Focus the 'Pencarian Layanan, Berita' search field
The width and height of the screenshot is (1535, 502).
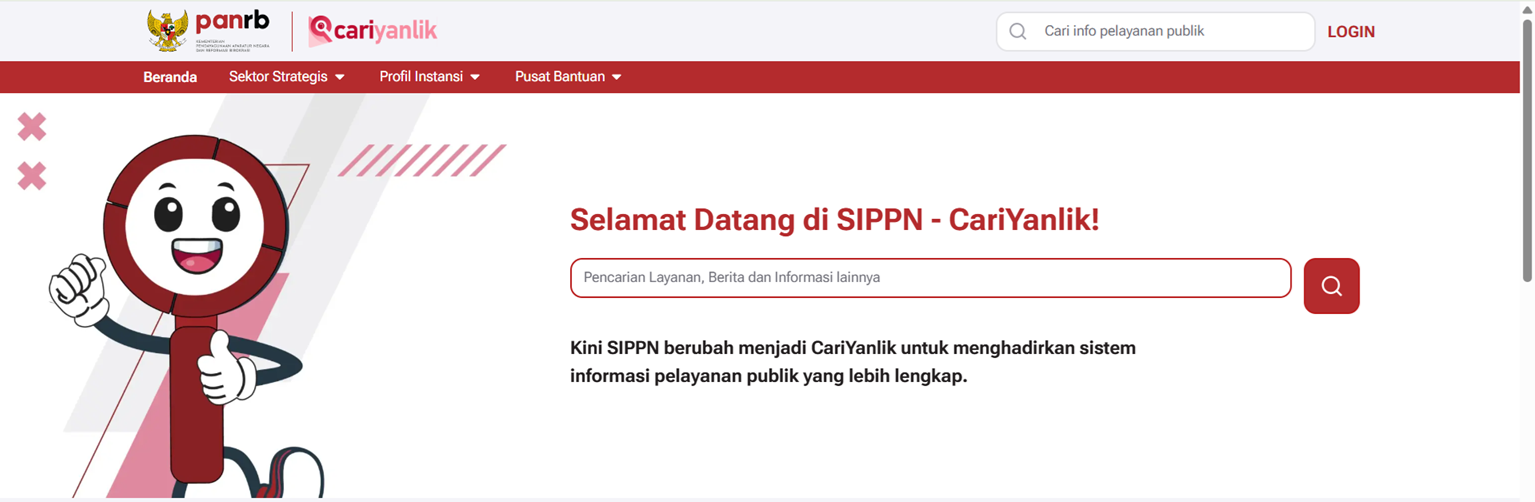(x=931, y=278)
